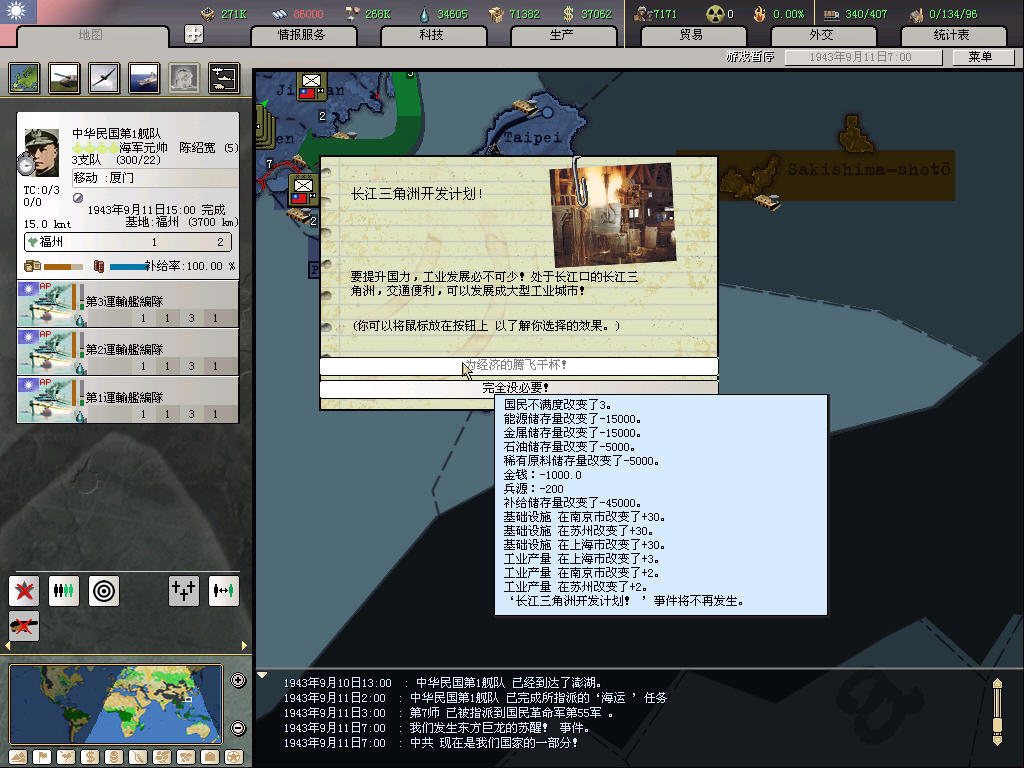Click log entry 第7师 已被指派到国民革命军第55军

coord(511,713)
